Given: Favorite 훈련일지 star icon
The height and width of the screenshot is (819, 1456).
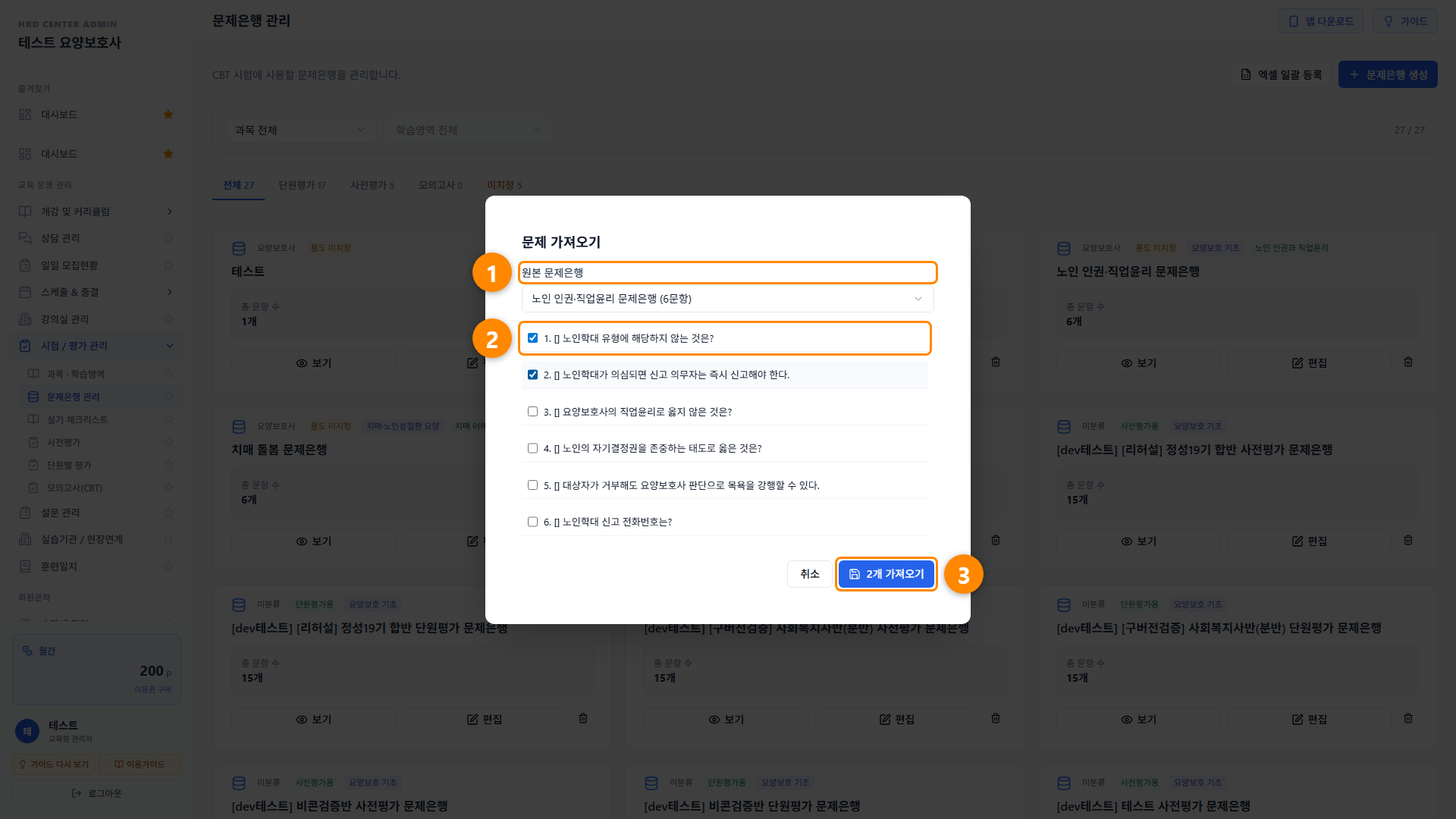Looking at the screenshot, I should coord(168,566).
